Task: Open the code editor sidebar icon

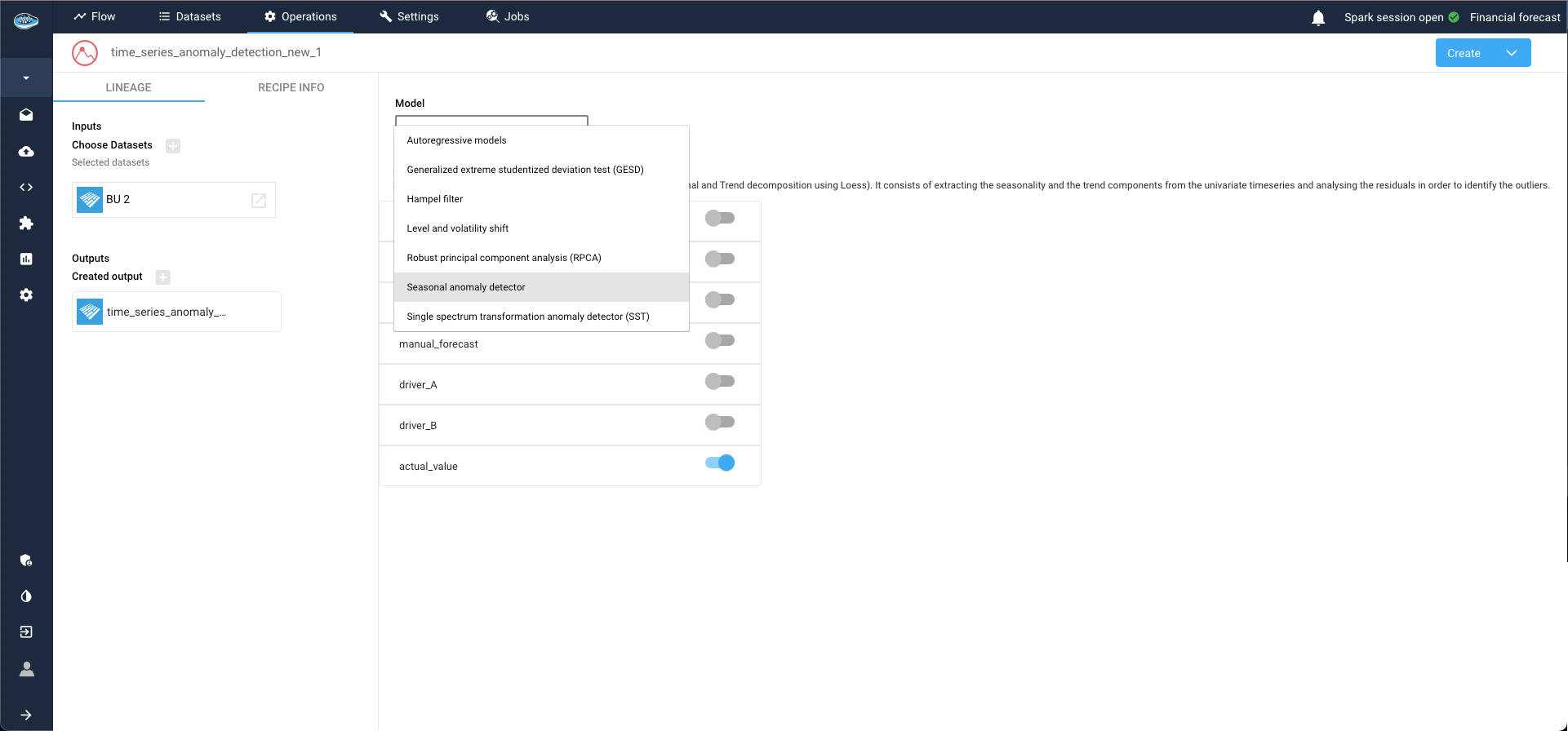Action: click(26, 188)
